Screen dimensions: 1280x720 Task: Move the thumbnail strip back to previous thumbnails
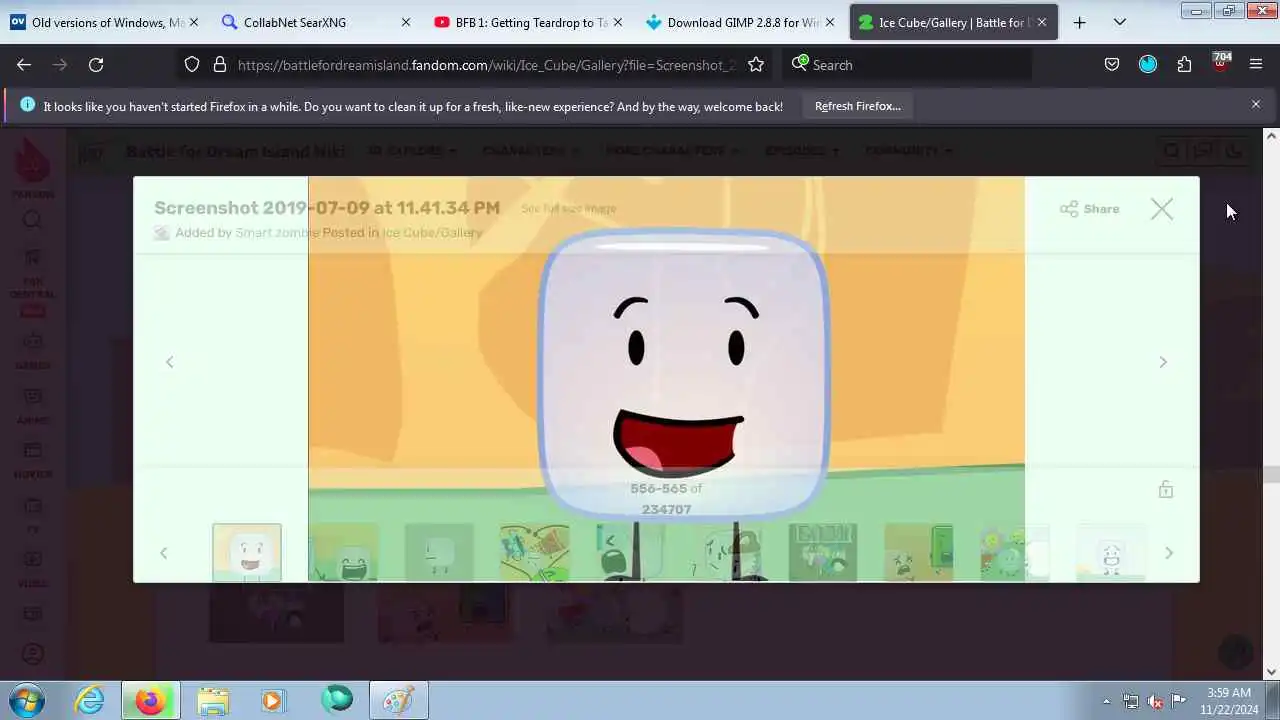(x=164, y=553)
